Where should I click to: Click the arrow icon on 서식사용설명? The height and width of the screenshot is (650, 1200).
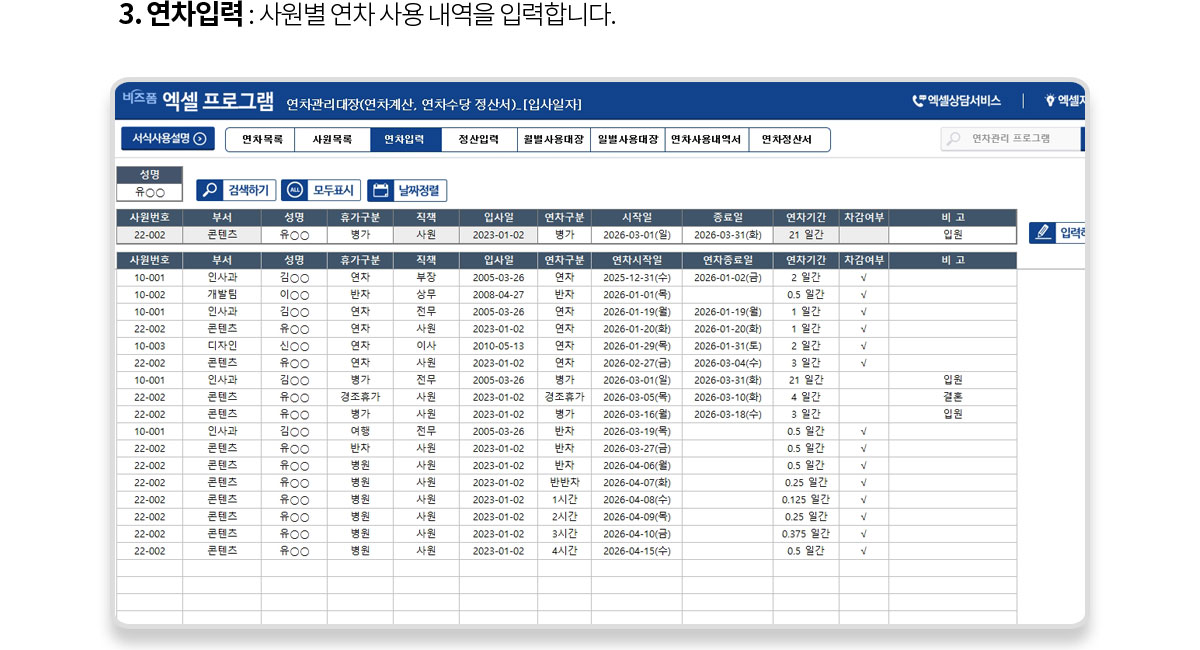[200, 139]
